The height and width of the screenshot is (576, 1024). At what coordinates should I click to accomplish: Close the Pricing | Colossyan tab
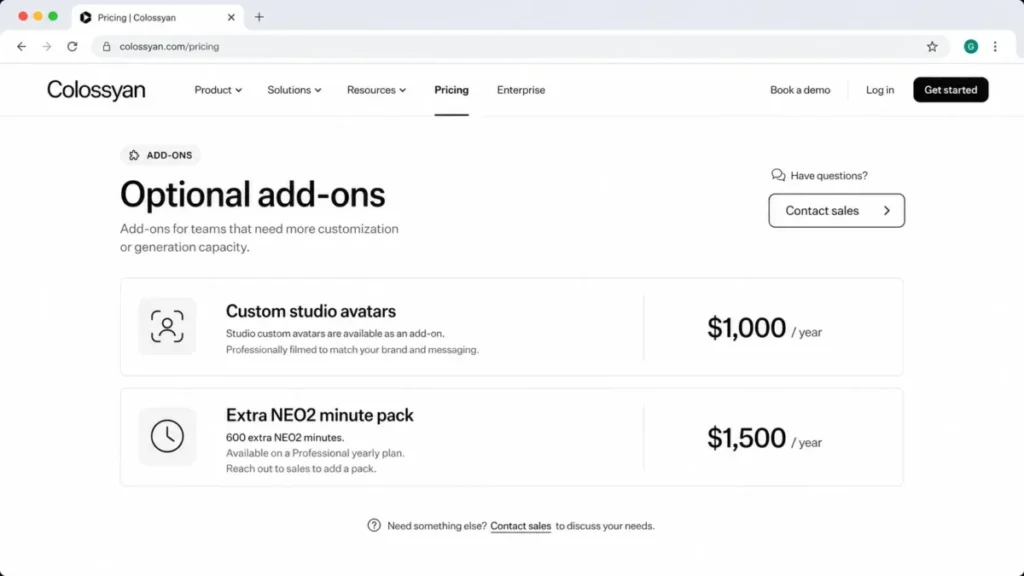coord(231,18)
